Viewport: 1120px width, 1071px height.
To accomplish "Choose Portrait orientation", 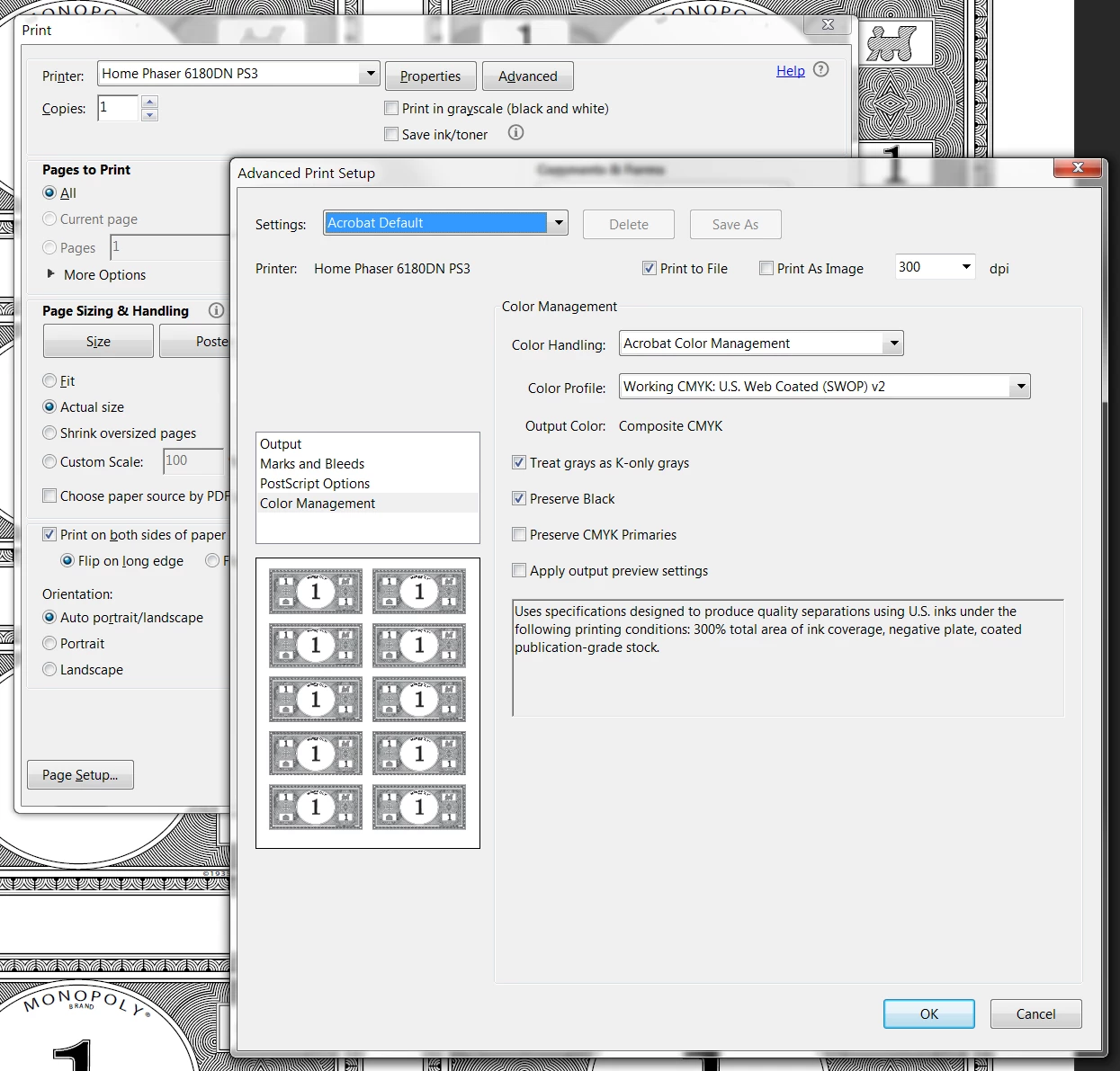I will point(49,643).
